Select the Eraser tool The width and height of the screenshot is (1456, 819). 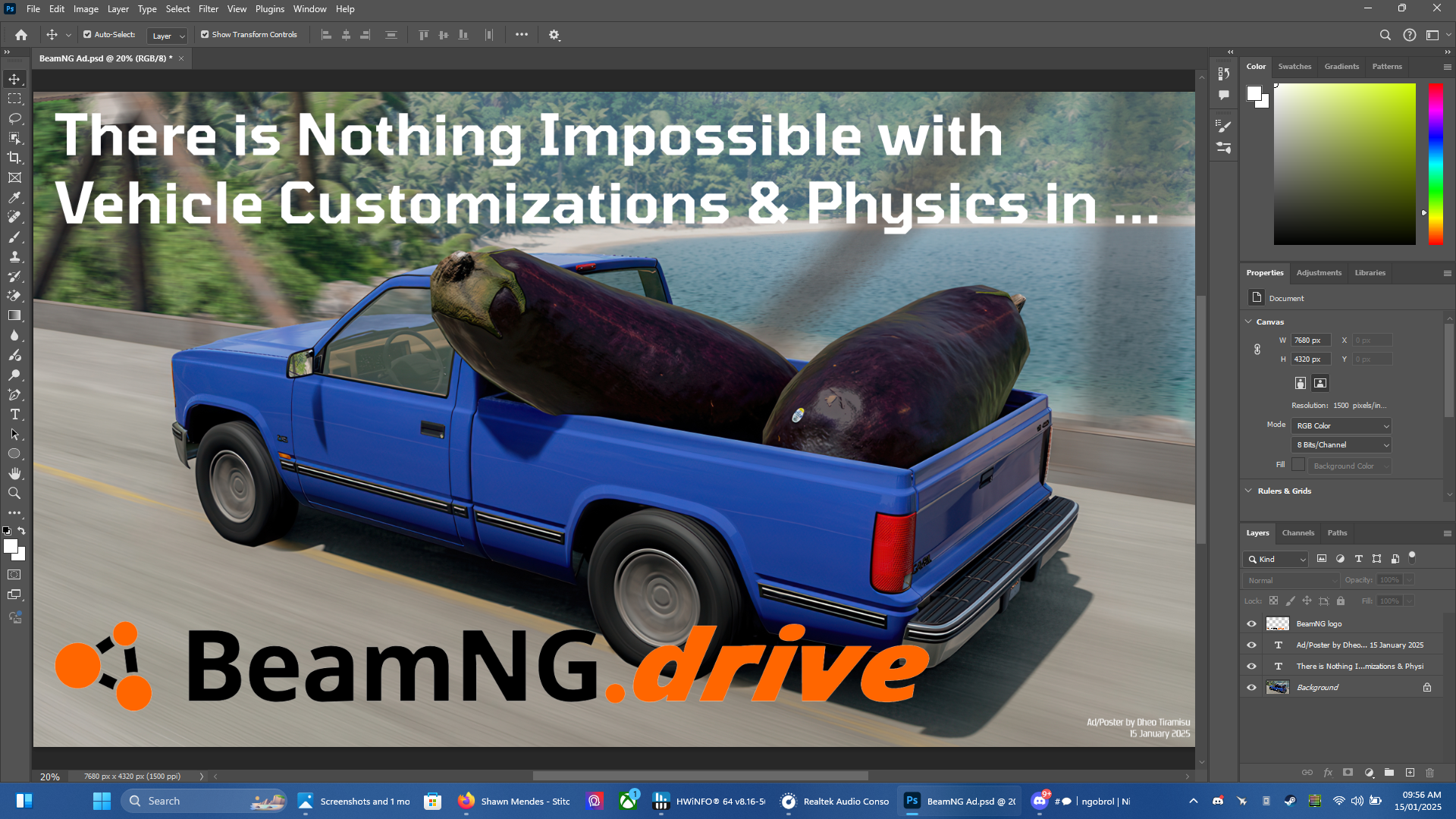point(14,296)
